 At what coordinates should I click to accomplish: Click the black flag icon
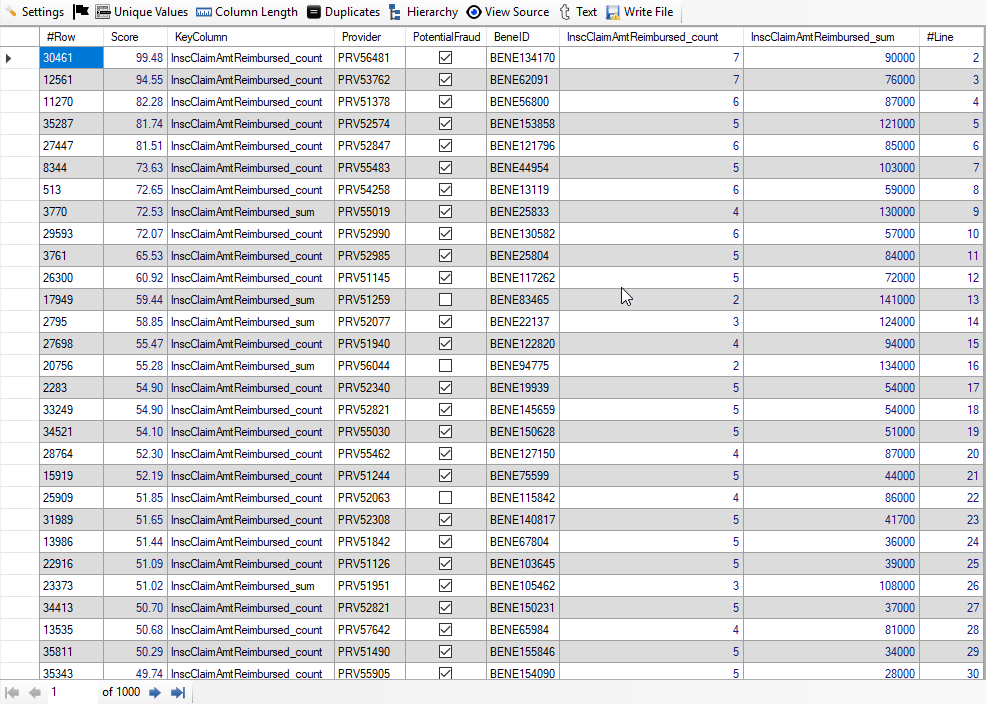point(82,12)
